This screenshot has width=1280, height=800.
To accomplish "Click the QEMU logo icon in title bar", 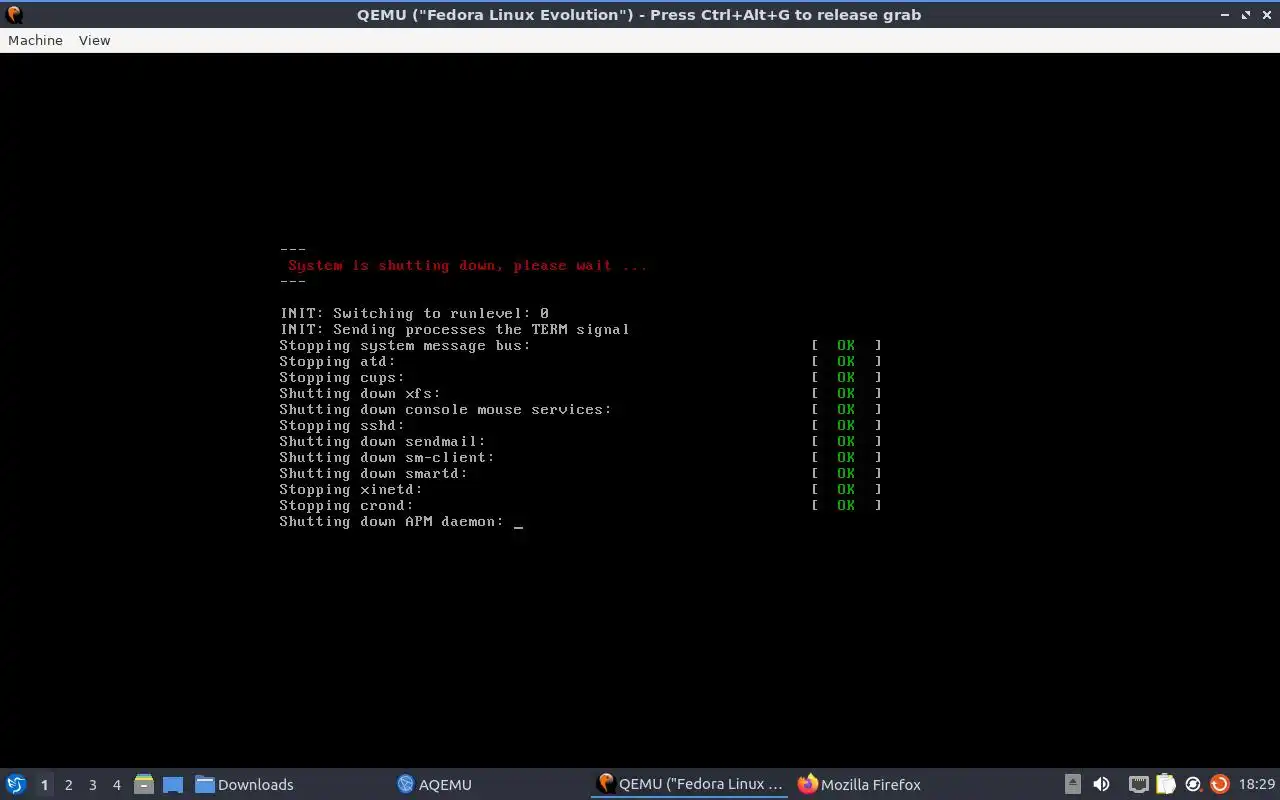I will [14, 15].
